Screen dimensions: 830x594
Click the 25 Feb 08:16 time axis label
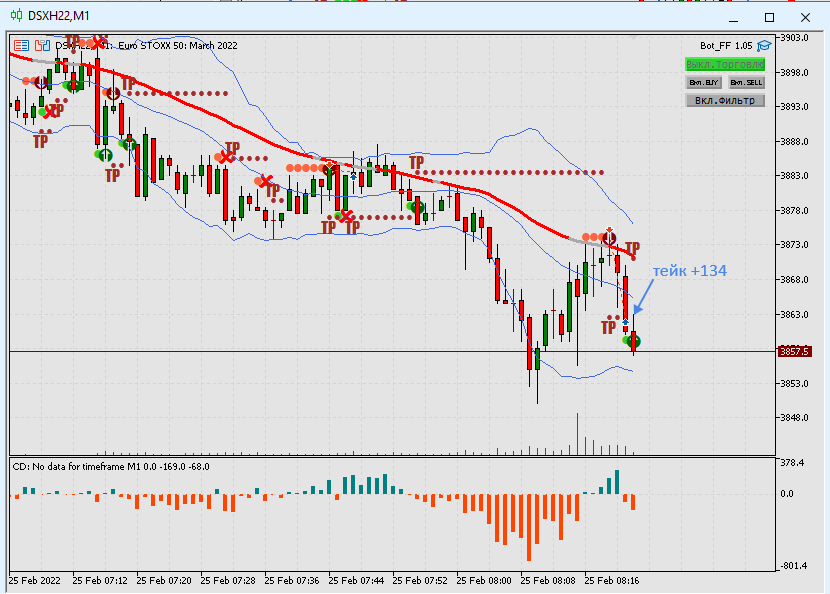point(611,580)
